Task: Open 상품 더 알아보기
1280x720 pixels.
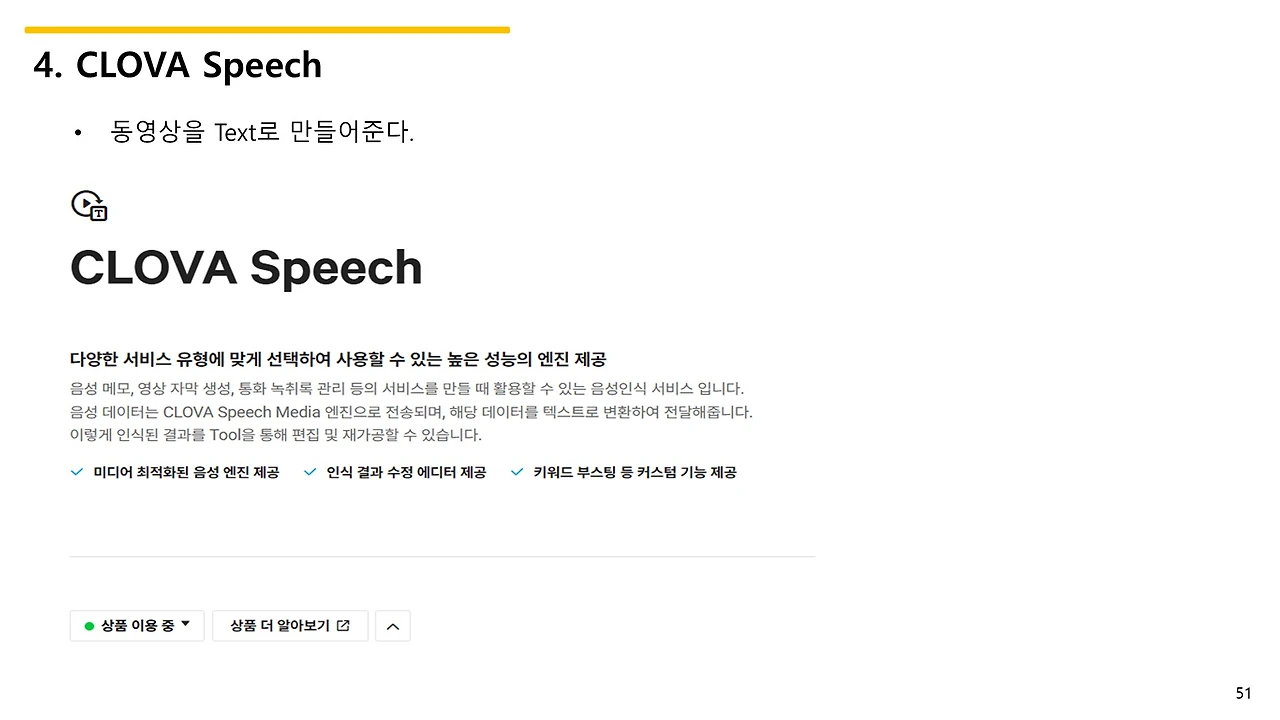Action: pos(290,625)
